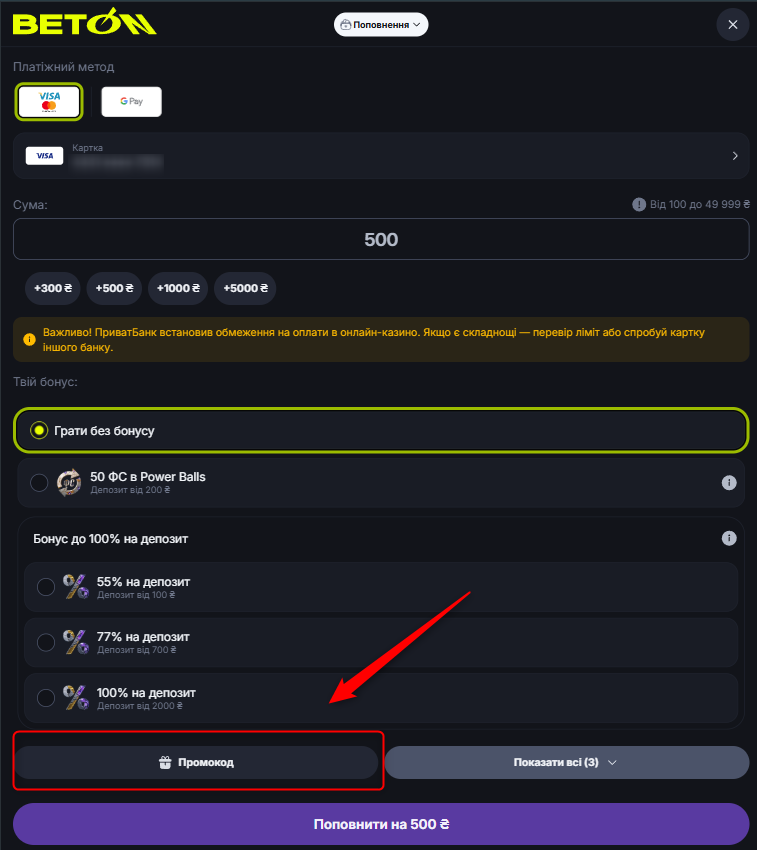The image size is (757, 850).
Task: Click the Сума amount input field
Action: (381, 239)
